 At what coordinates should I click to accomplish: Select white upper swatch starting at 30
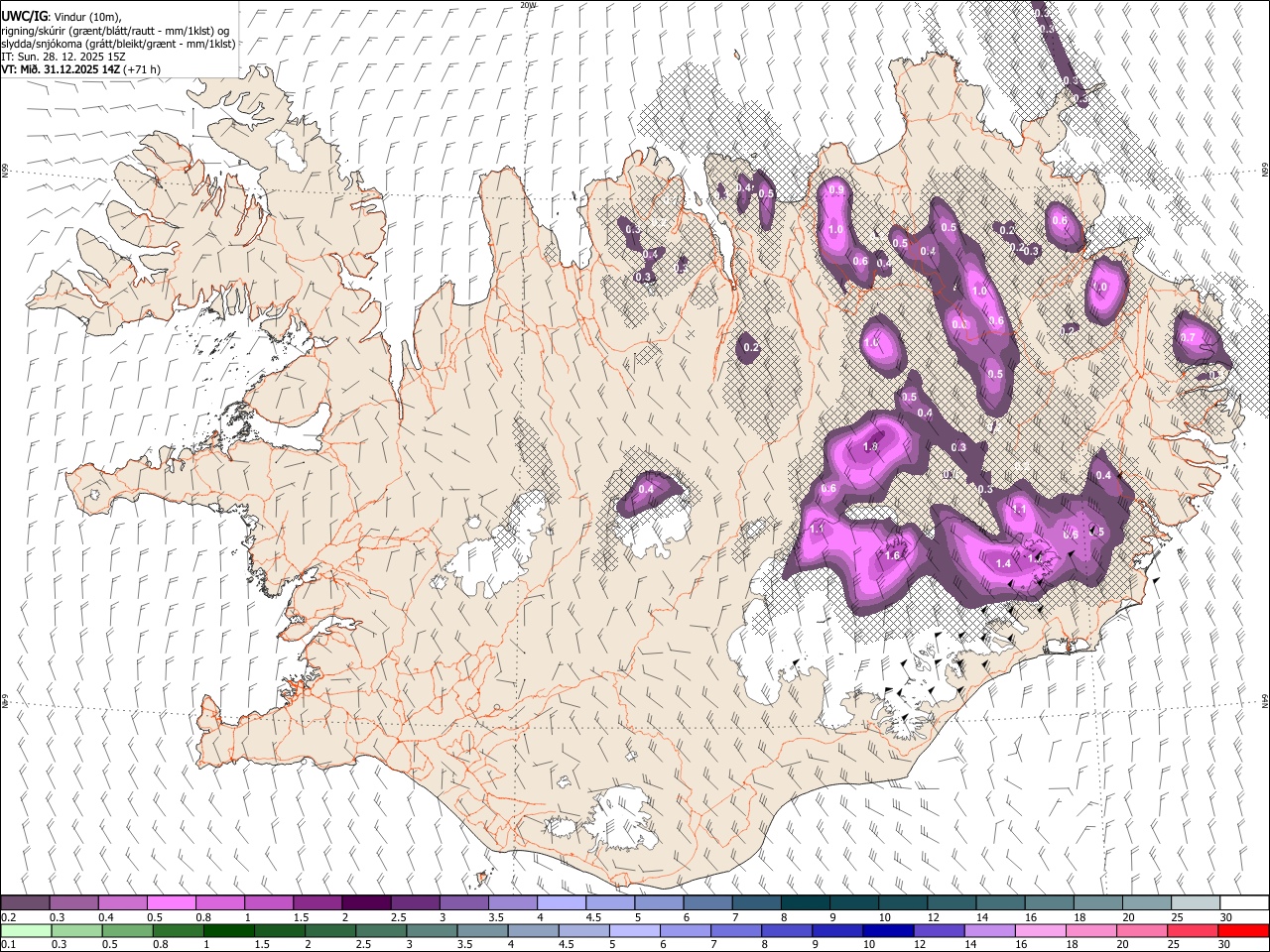tap(1243, 903)
